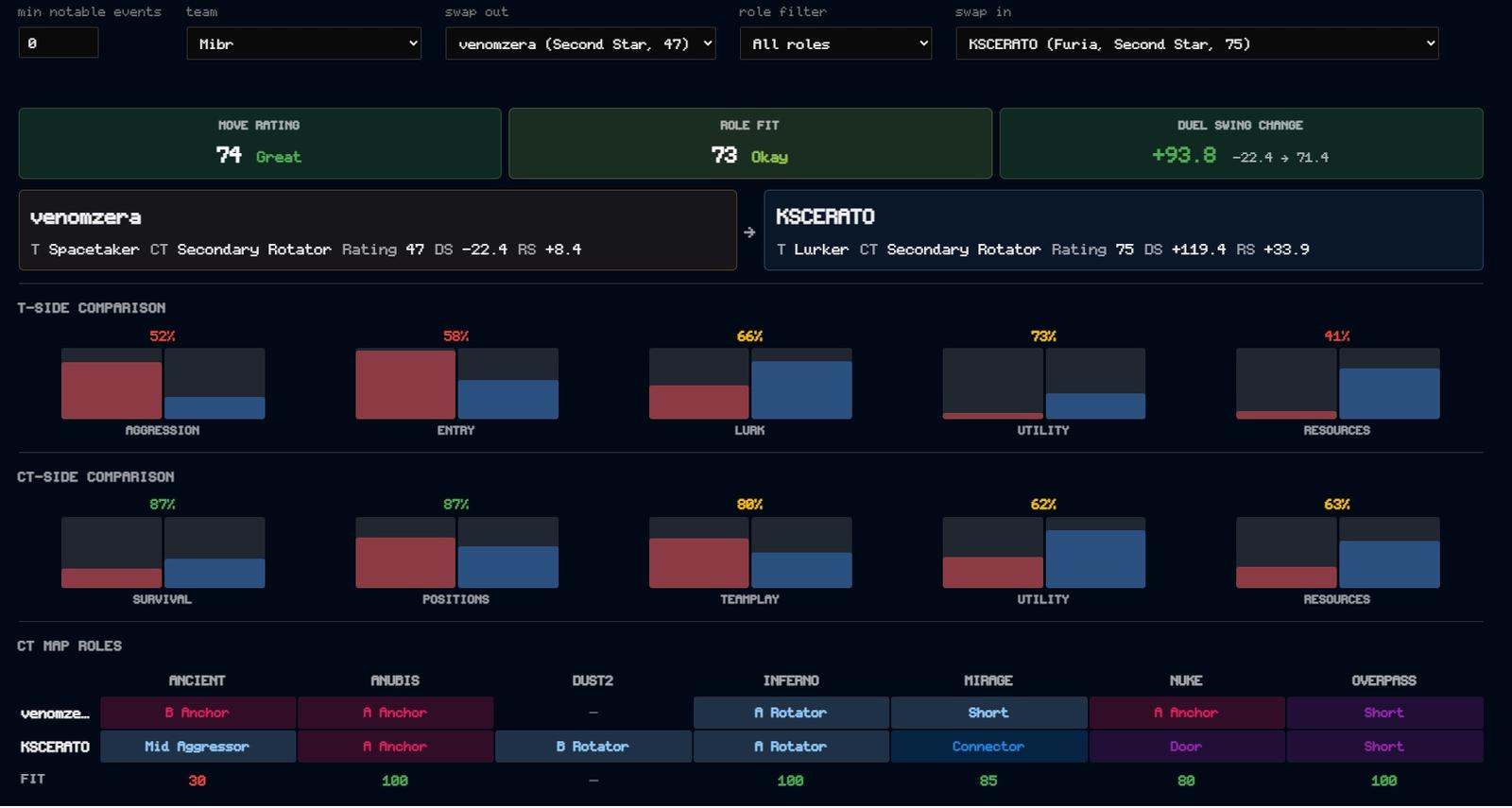Click KSCERATO's Door role on Nuke
The width and height of the screenshot is (1512, 808).
click(1186, 747)
